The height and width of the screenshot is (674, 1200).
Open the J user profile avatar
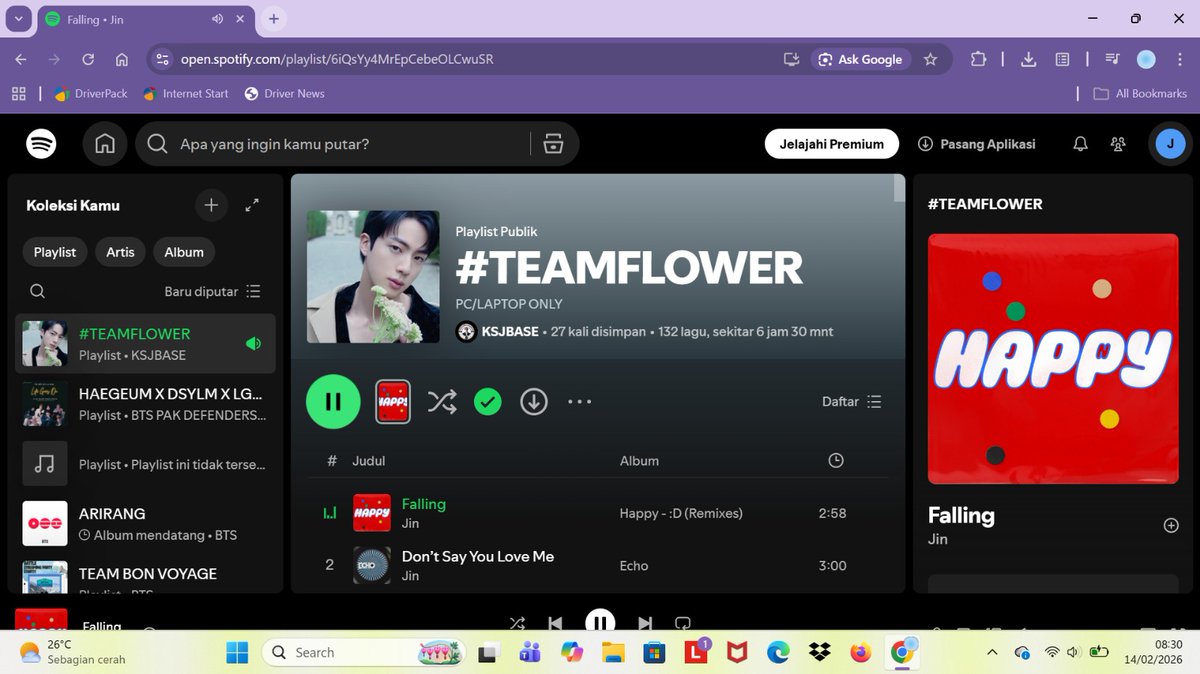pyautogui.click(x=1170, y=144)
